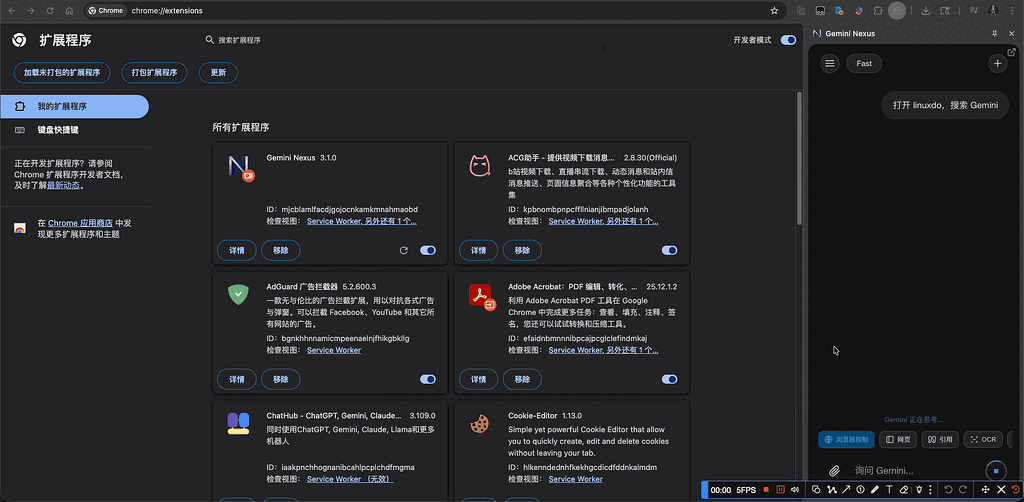Start a new chat with plus button

pyautogui.click(x=997, y=63)
